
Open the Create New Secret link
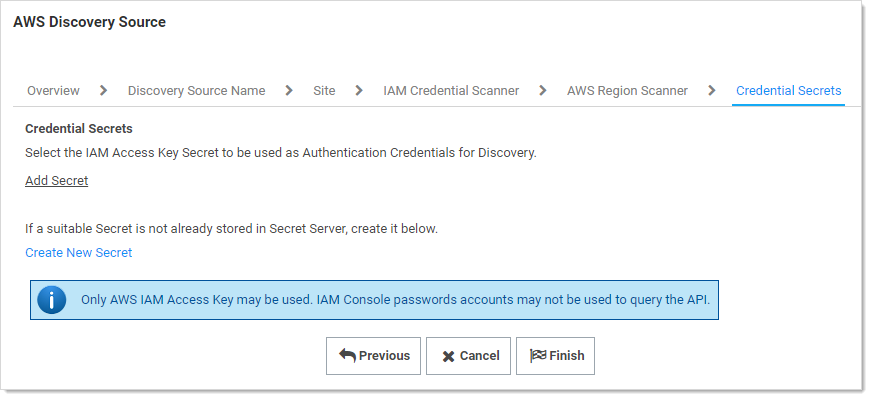point(79,253)
